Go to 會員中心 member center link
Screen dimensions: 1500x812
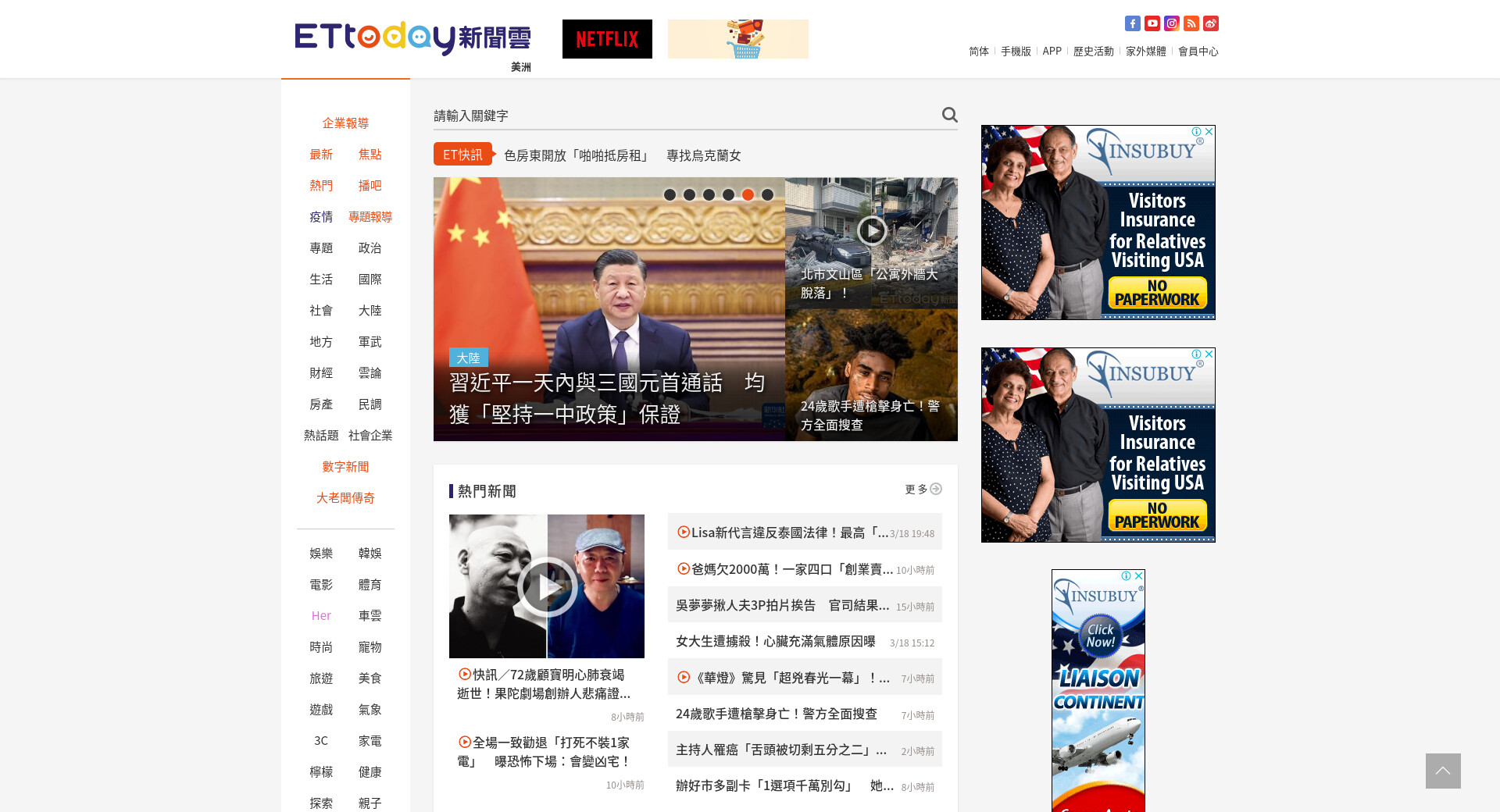click(1198, 52)
